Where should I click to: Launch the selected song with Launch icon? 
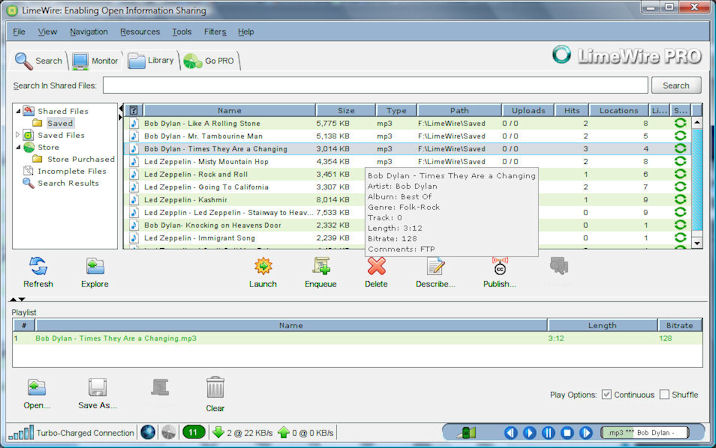[x=263, y=266]
